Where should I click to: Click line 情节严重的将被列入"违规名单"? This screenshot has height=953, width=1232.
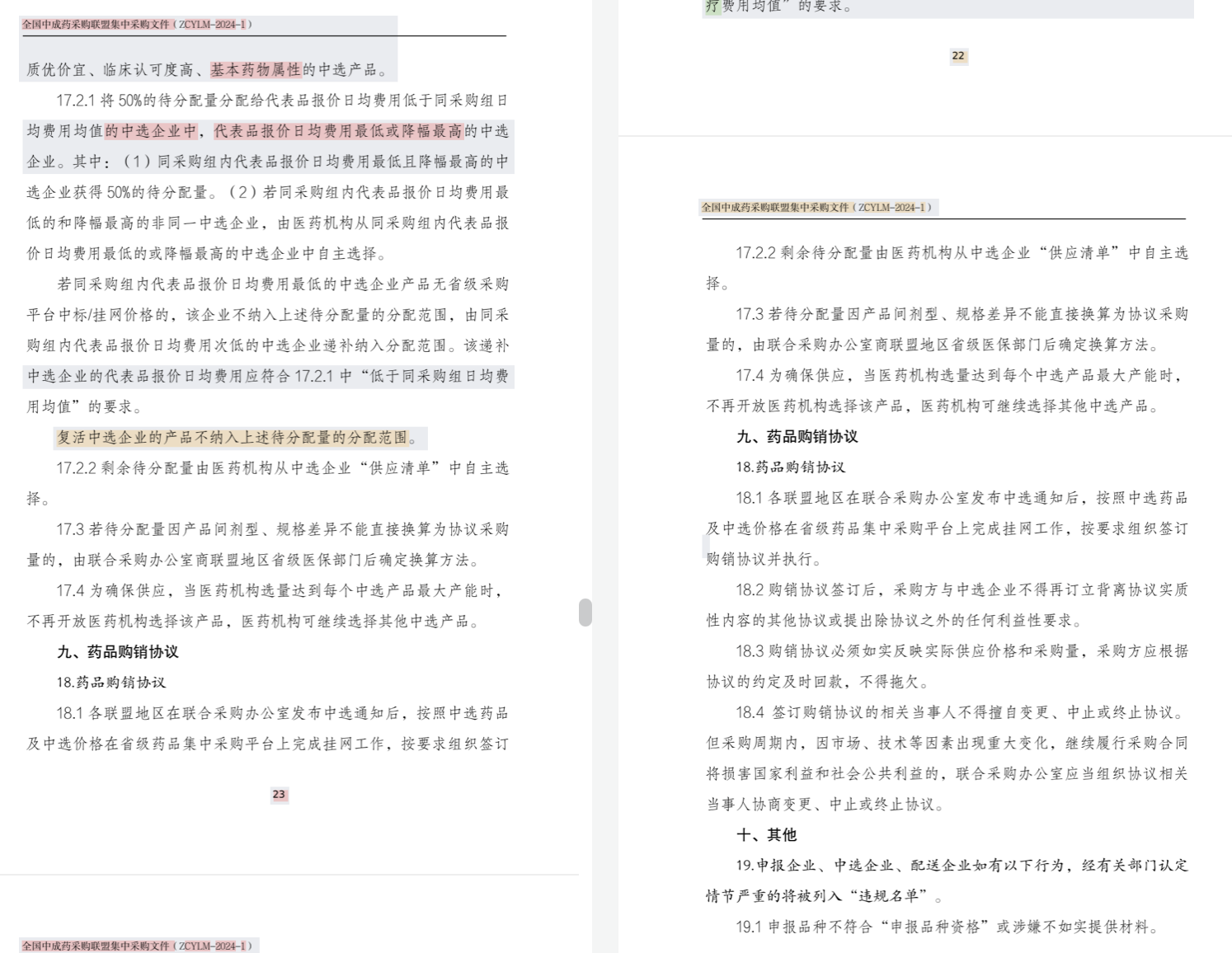tap(825, 896)
